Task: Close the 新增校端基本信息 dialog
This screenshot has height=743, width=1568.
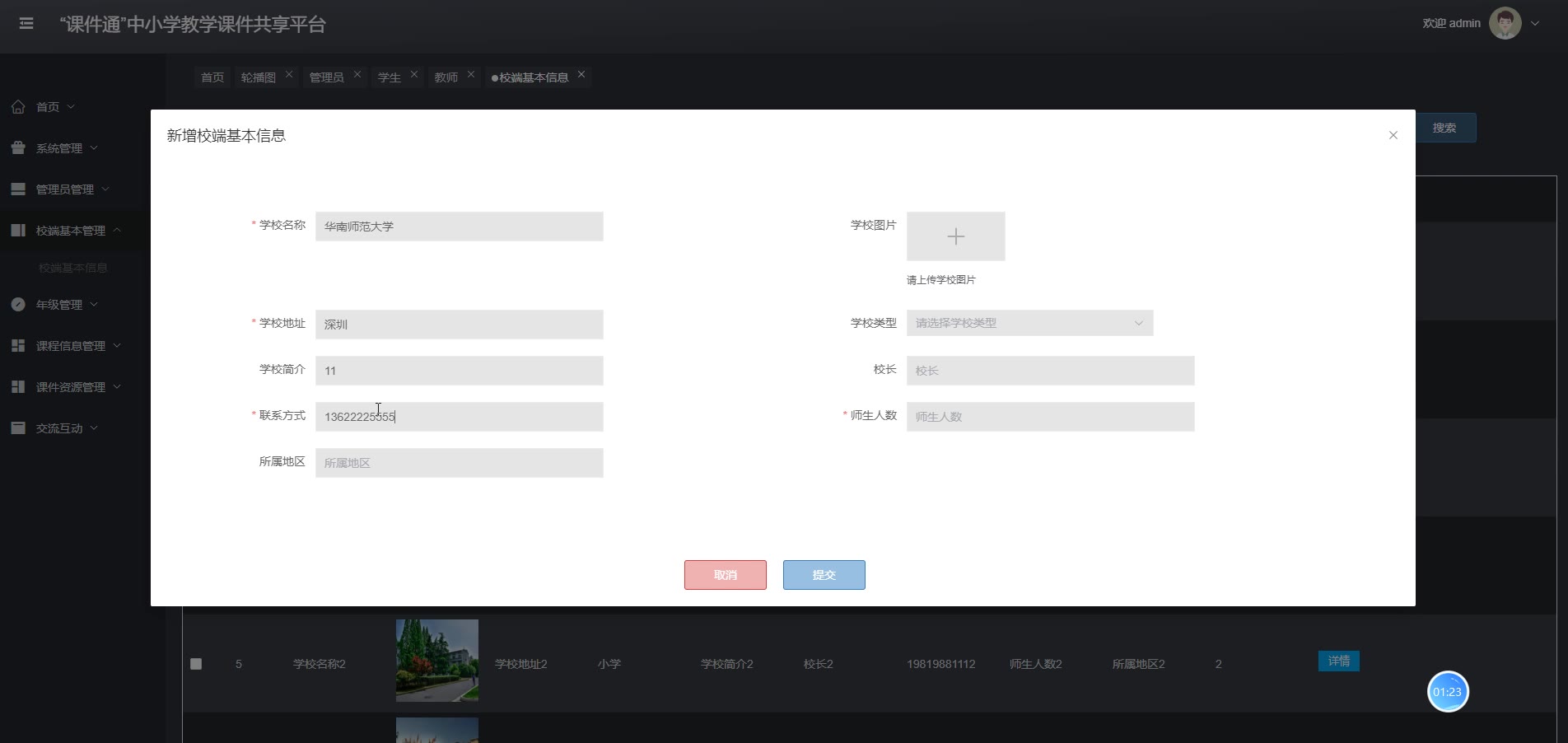Action: click(x=1393, y=135)
